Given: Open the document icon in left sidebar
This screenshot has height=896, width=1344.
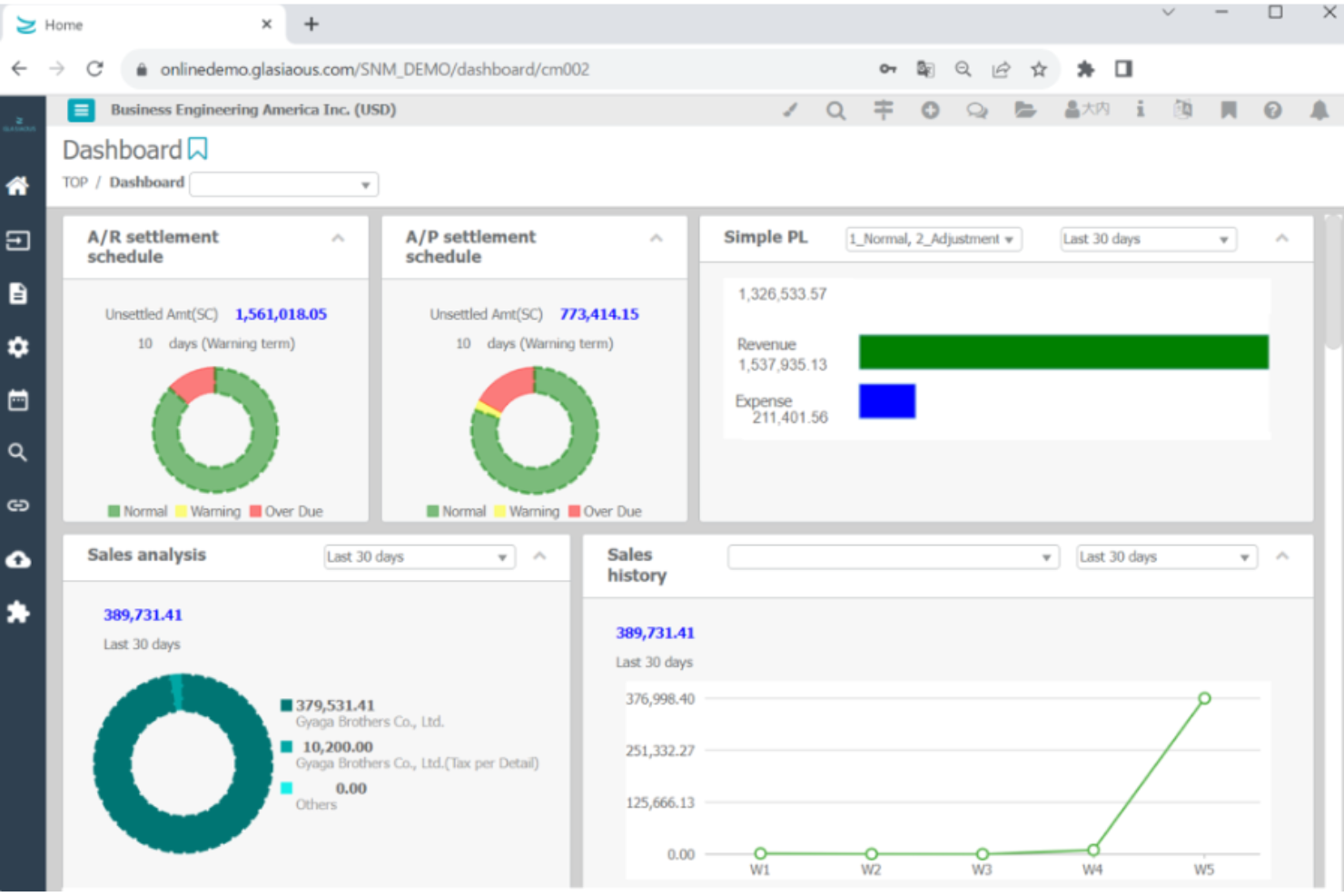Looking at the screenshot, I should click(x=18, y=293).
